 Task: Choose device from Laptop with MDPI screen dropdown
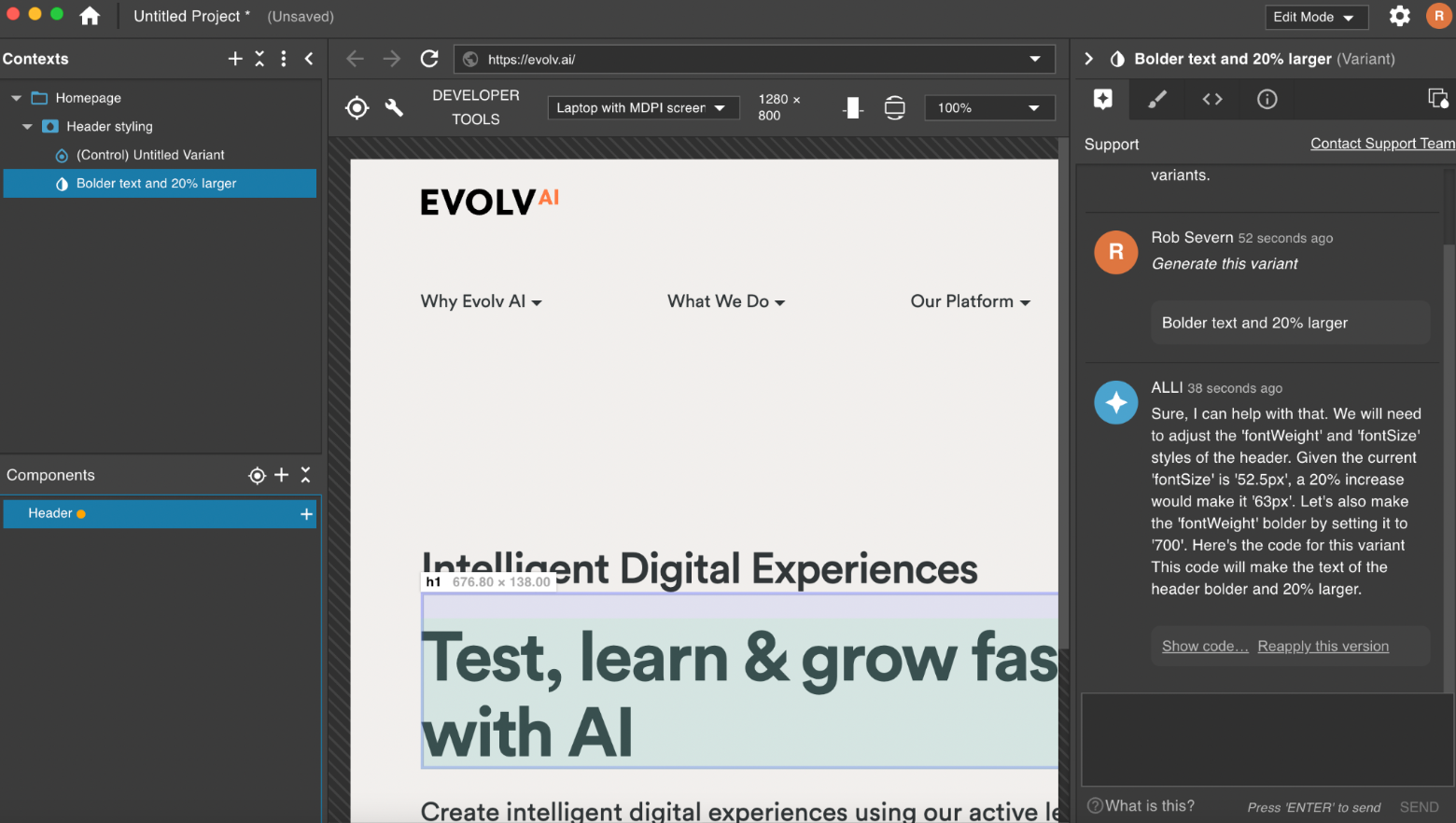(x=643, y=107)
